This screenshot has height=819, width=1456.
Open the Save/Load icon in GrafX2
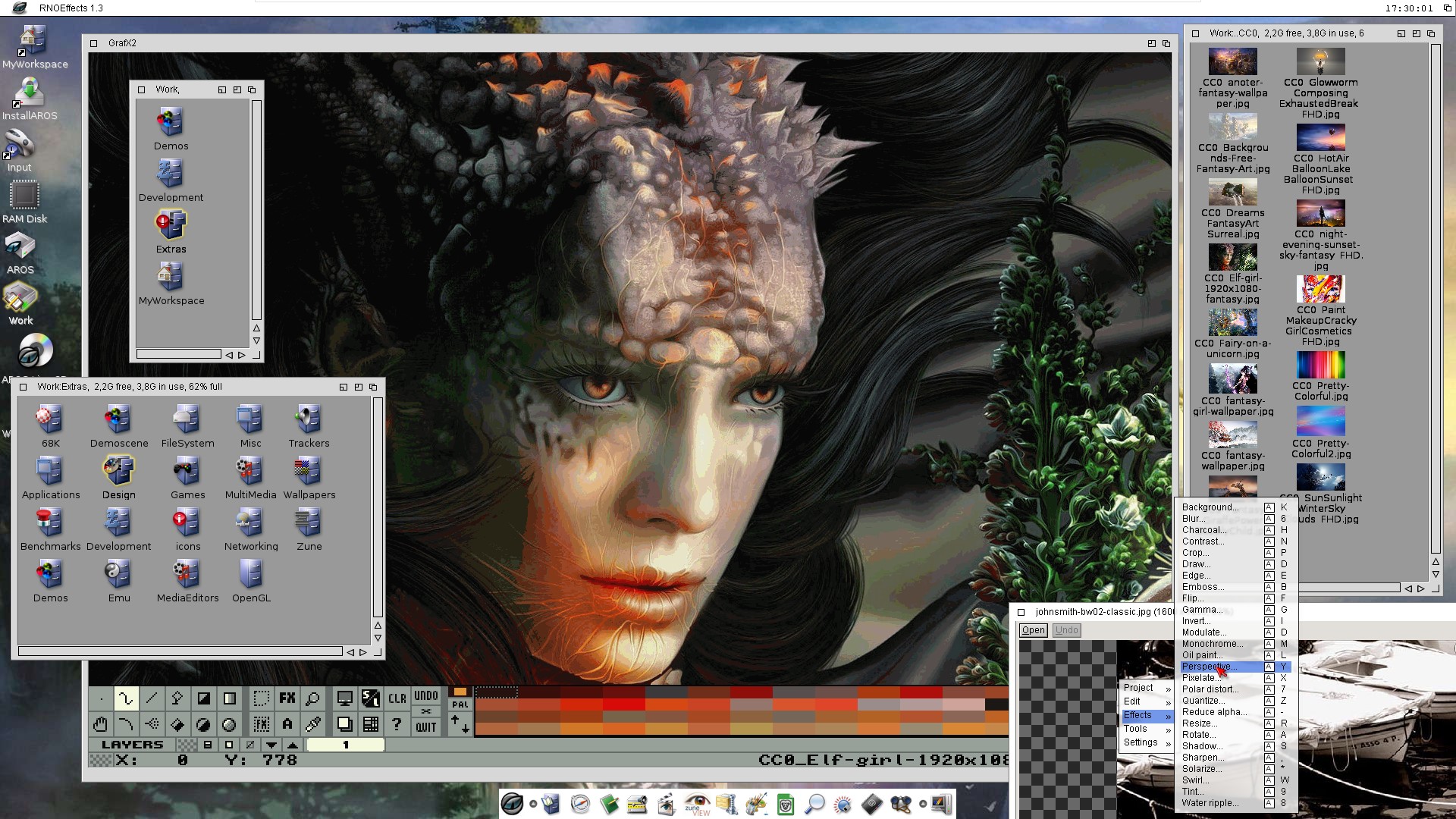coord(371,698)
